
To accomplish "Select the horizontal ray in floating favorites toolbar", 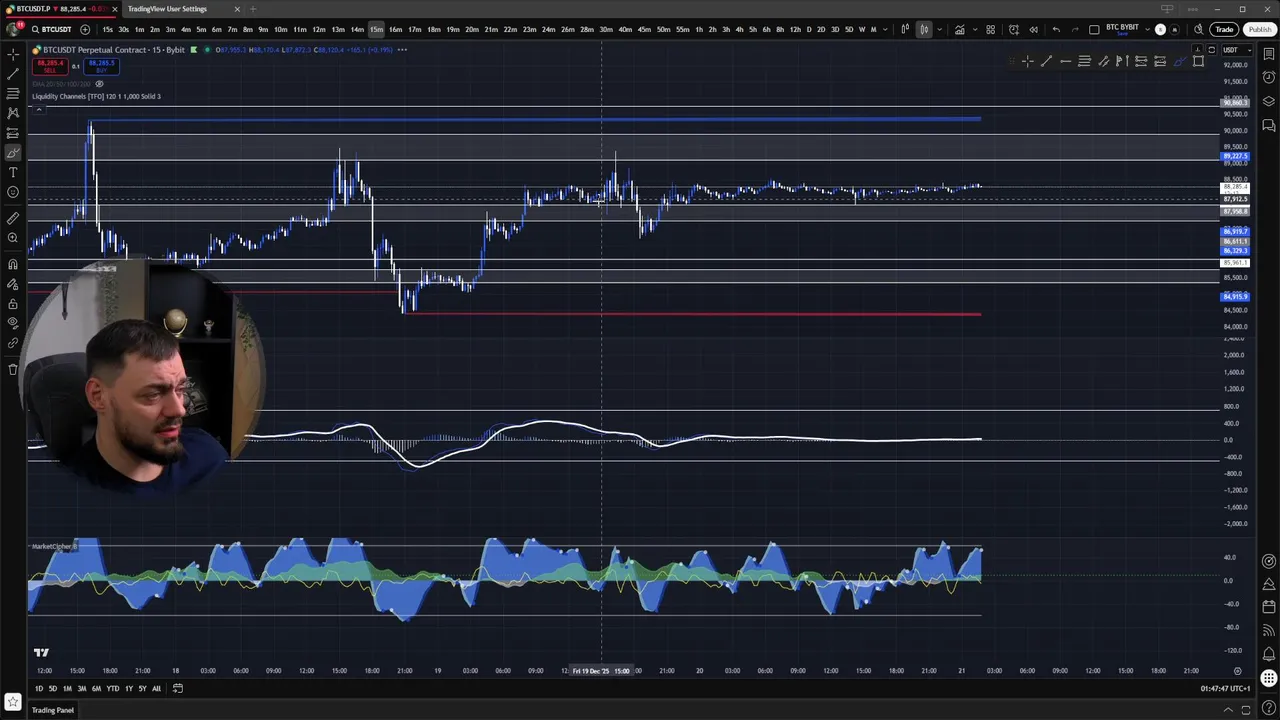I will (1065, 61).
